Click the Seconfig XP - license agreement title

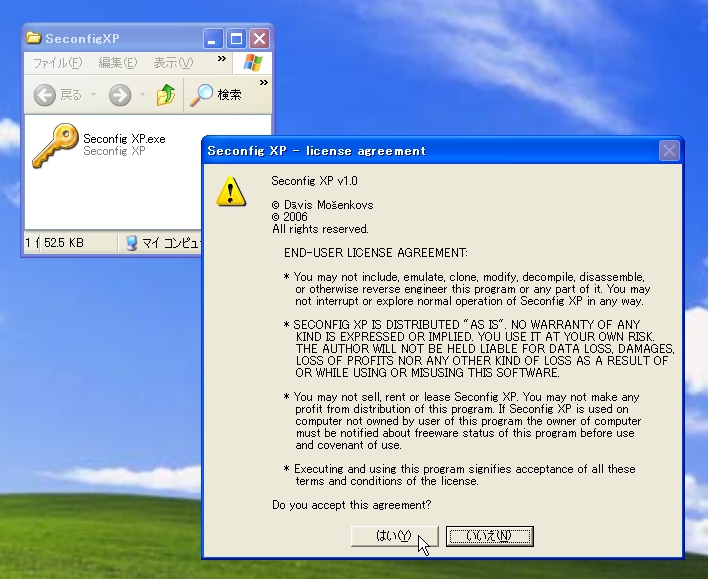[x=316, y=151]
